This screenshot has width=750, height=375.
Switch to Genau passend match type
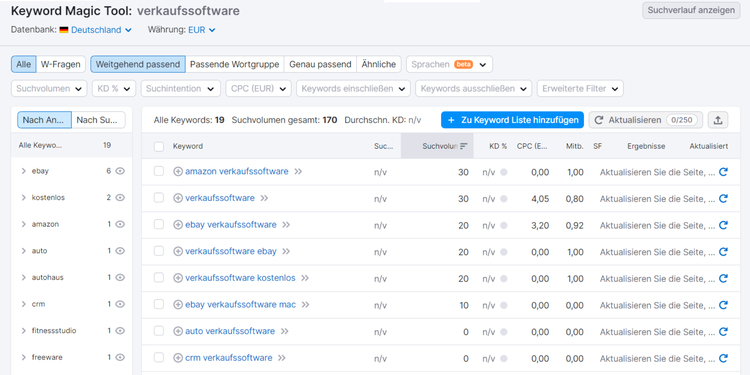tap(320, 64)
